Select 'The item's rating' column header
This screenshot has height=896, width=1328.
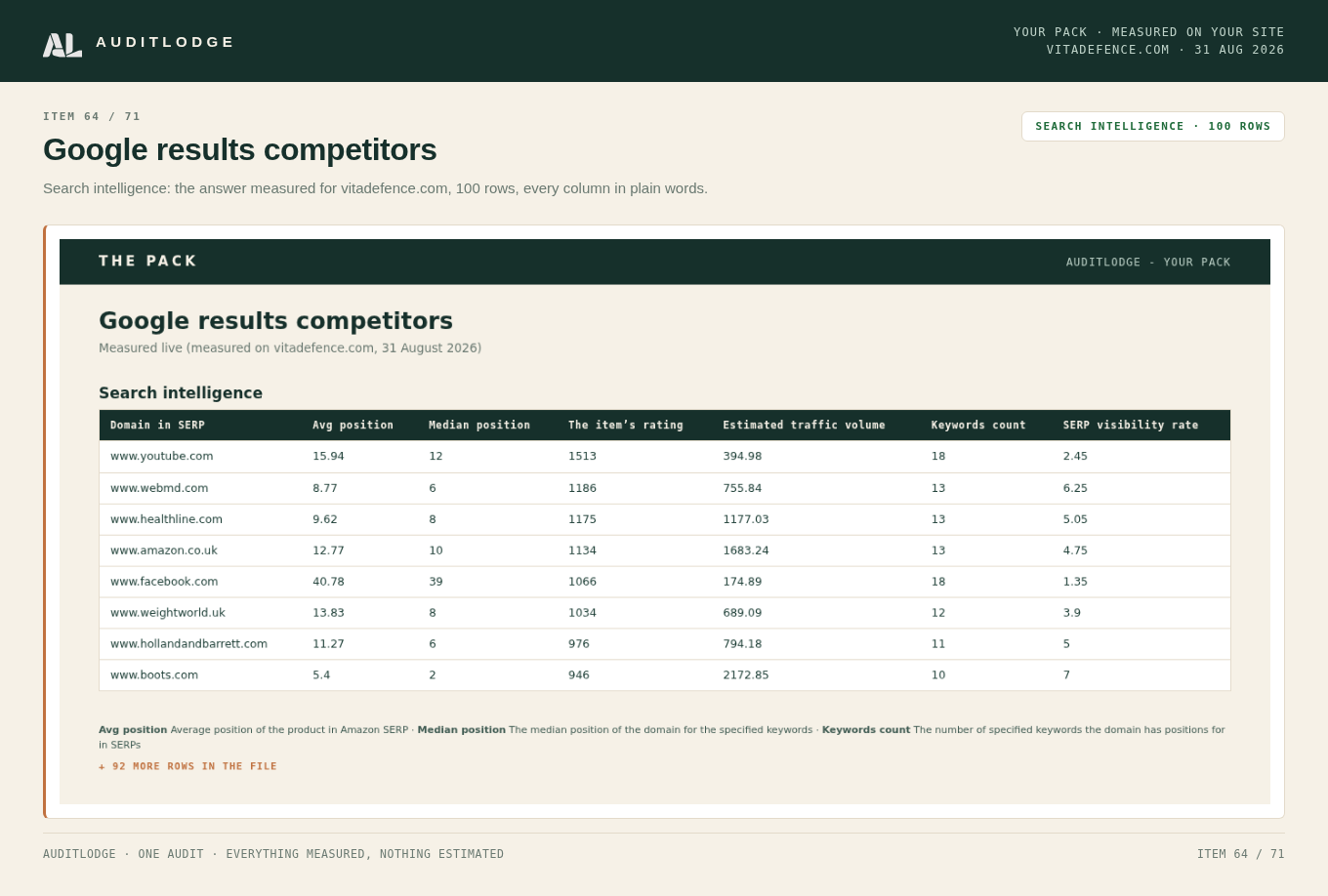[x=625, y=426]
